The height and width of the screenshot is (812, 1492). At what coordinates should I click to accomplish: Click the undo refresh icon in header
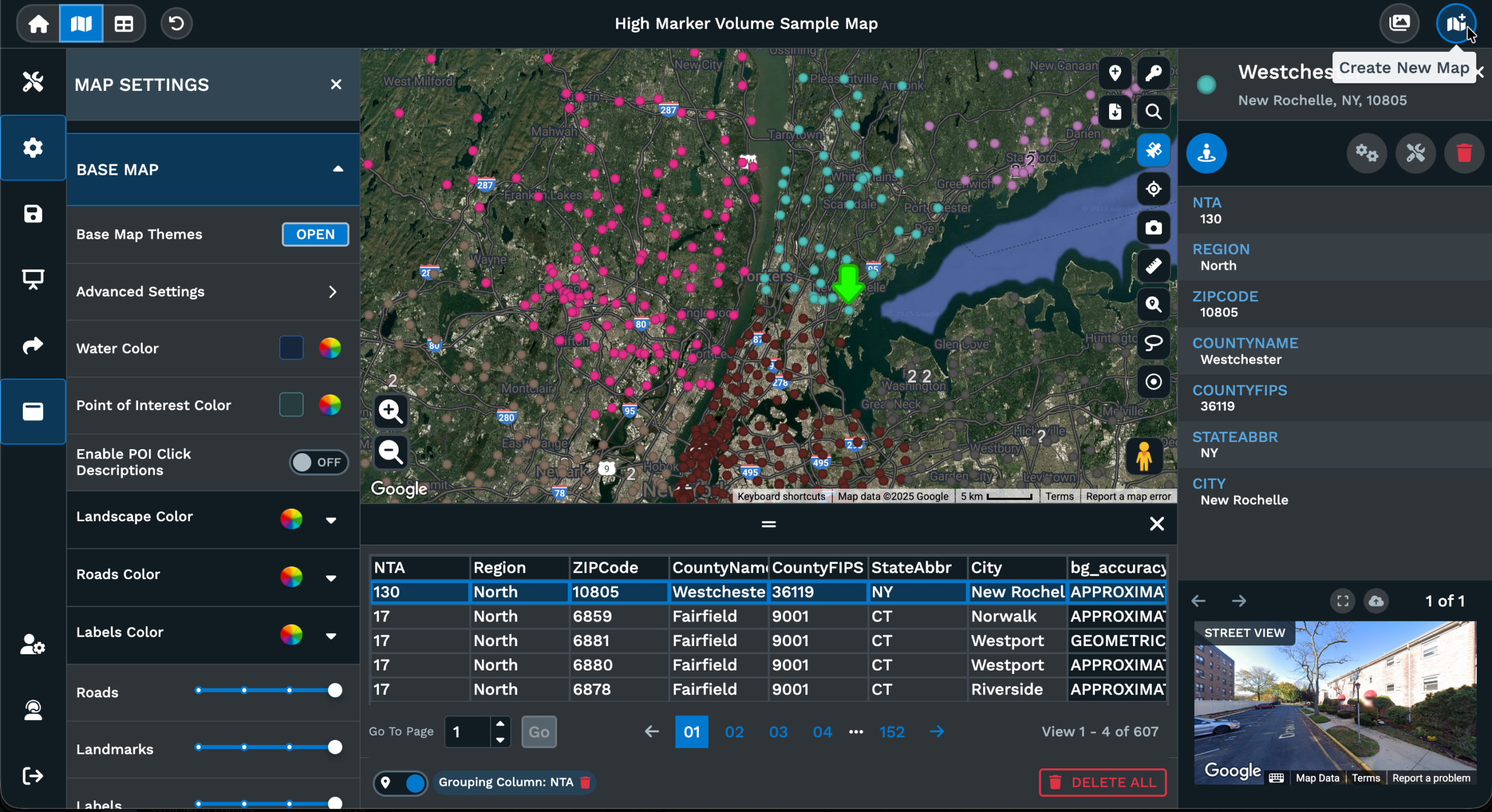[176, 24]
